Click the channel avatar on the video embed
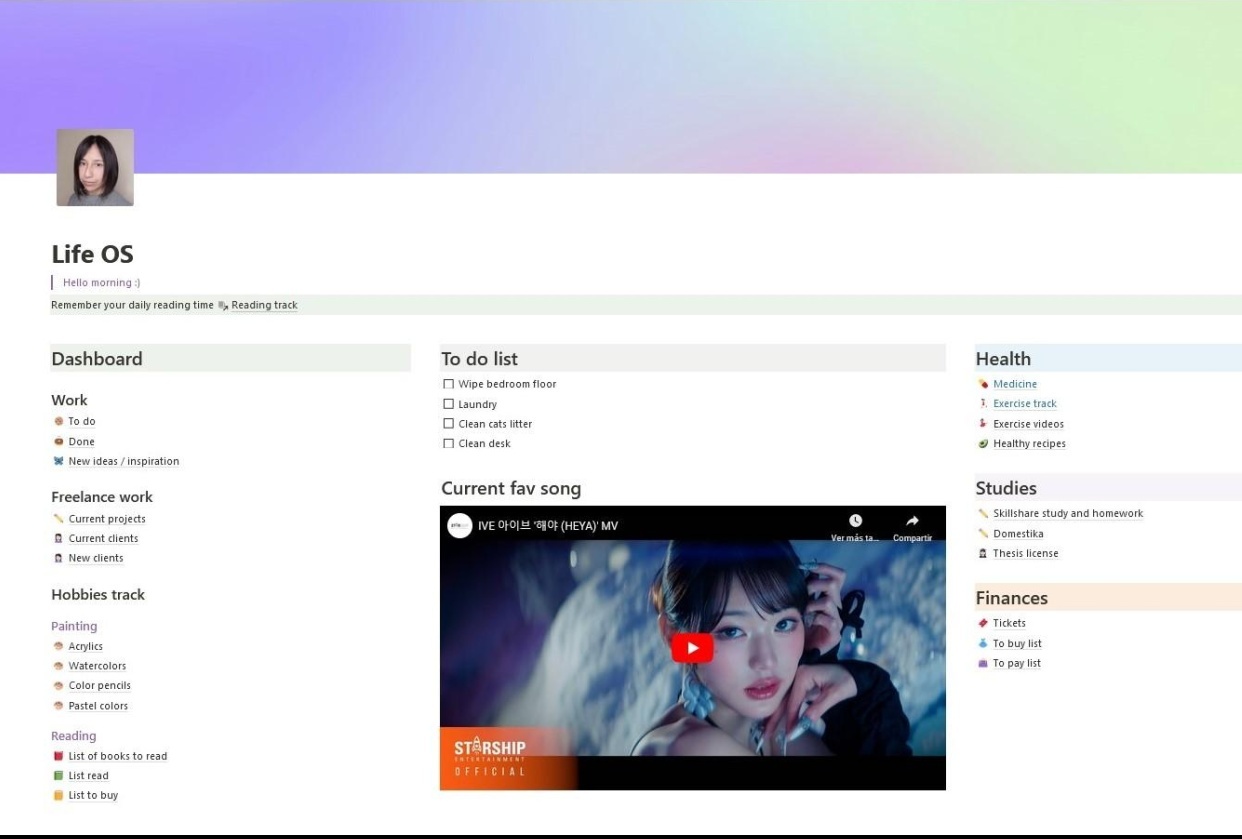Screen dimensions: 1242x839 460,526
